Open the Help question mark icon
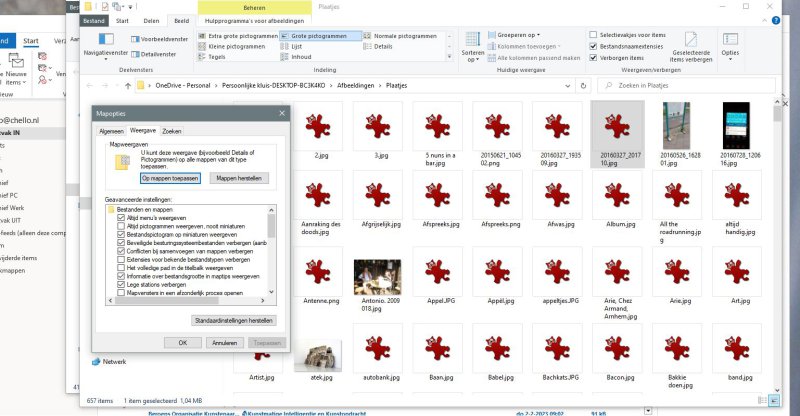 tap(776, 21)
